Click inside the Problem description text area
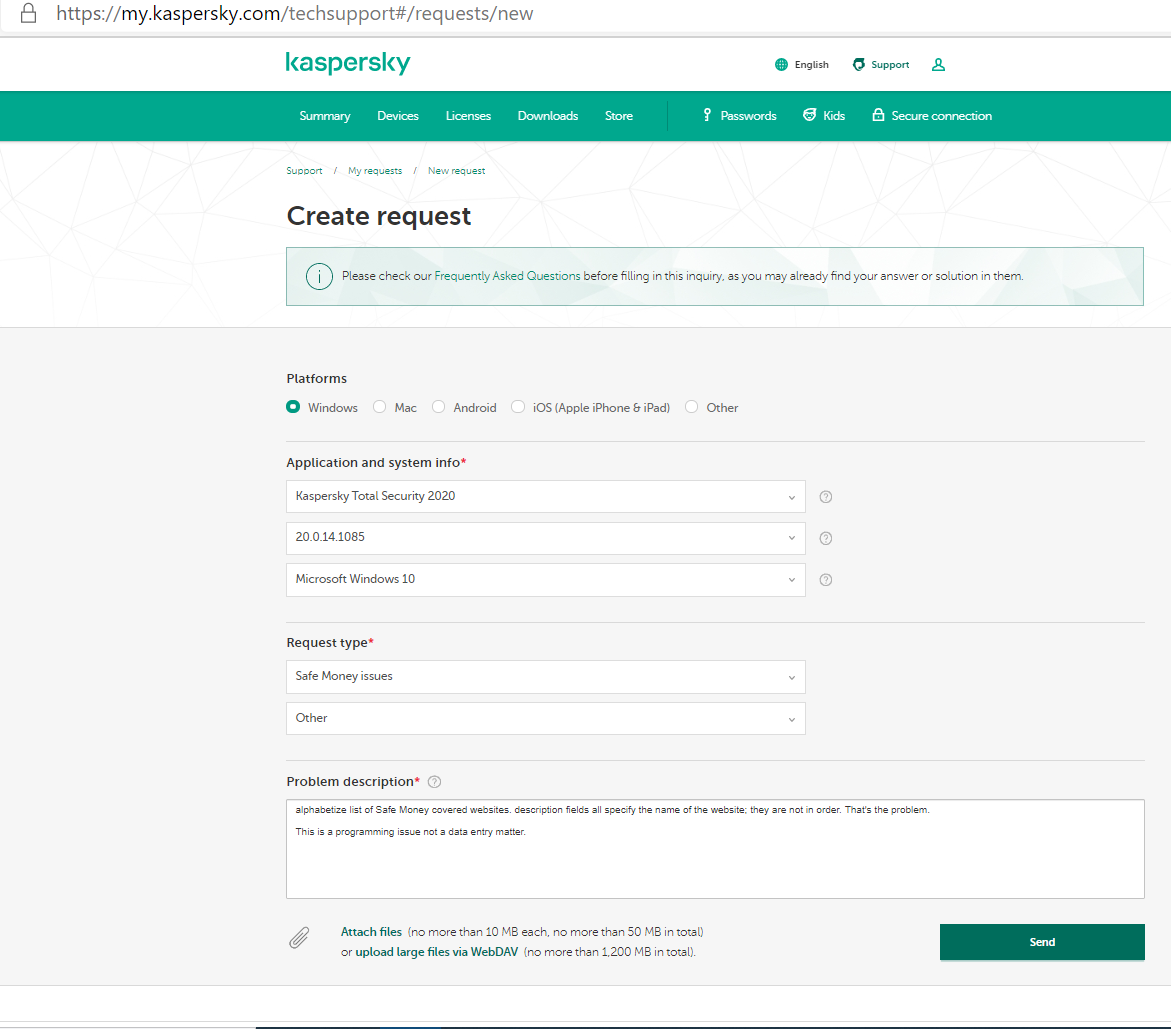 (x=715, y=849)
